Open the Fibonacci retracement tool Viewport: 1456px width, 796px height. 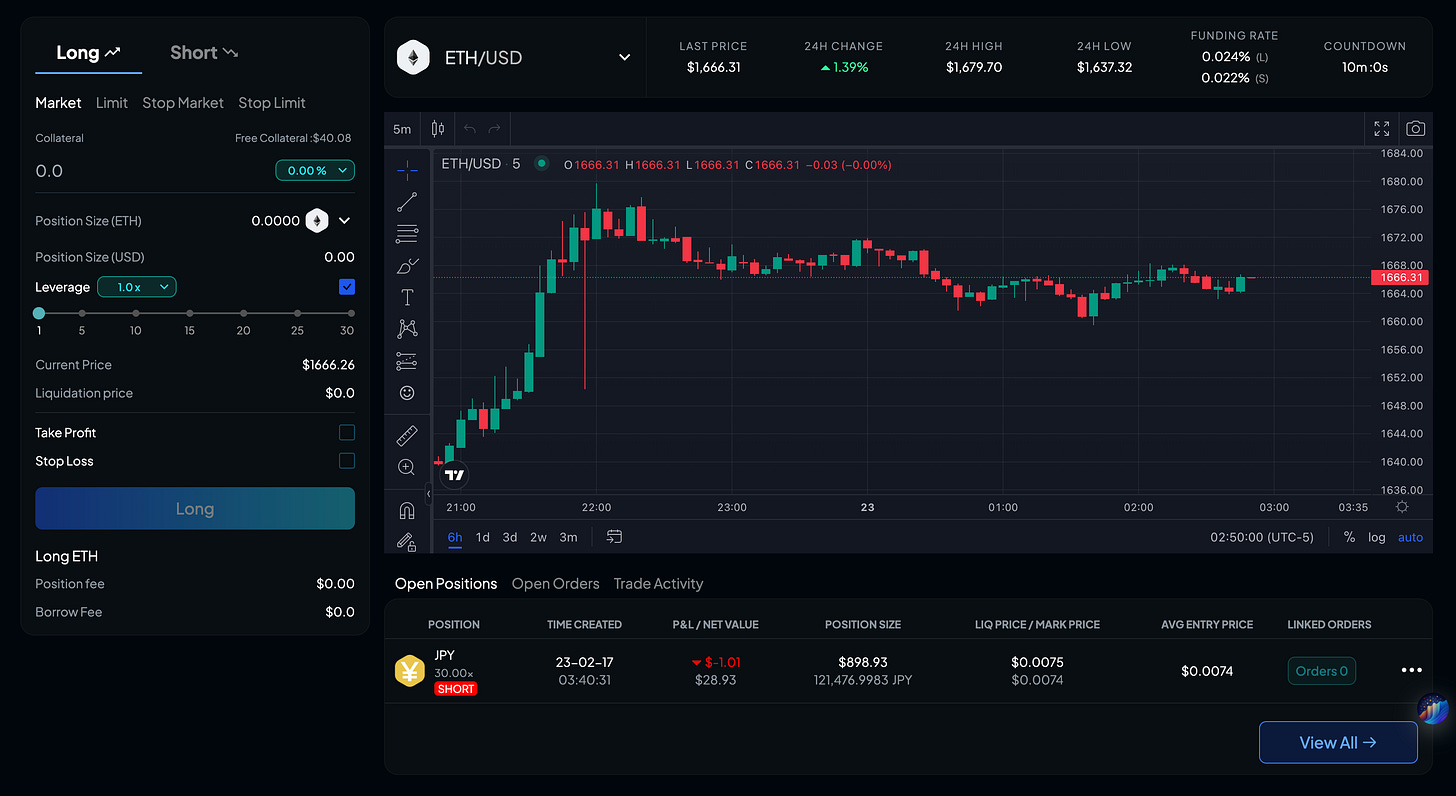pos(407,234)
